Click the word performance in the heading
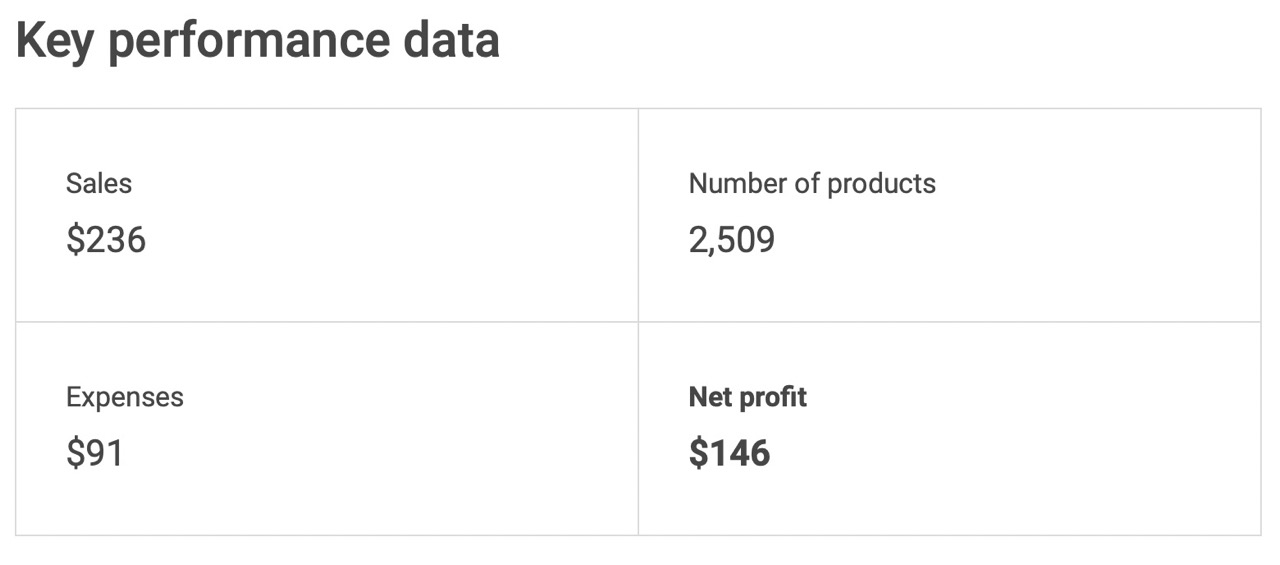 click(x=249, y=41)
